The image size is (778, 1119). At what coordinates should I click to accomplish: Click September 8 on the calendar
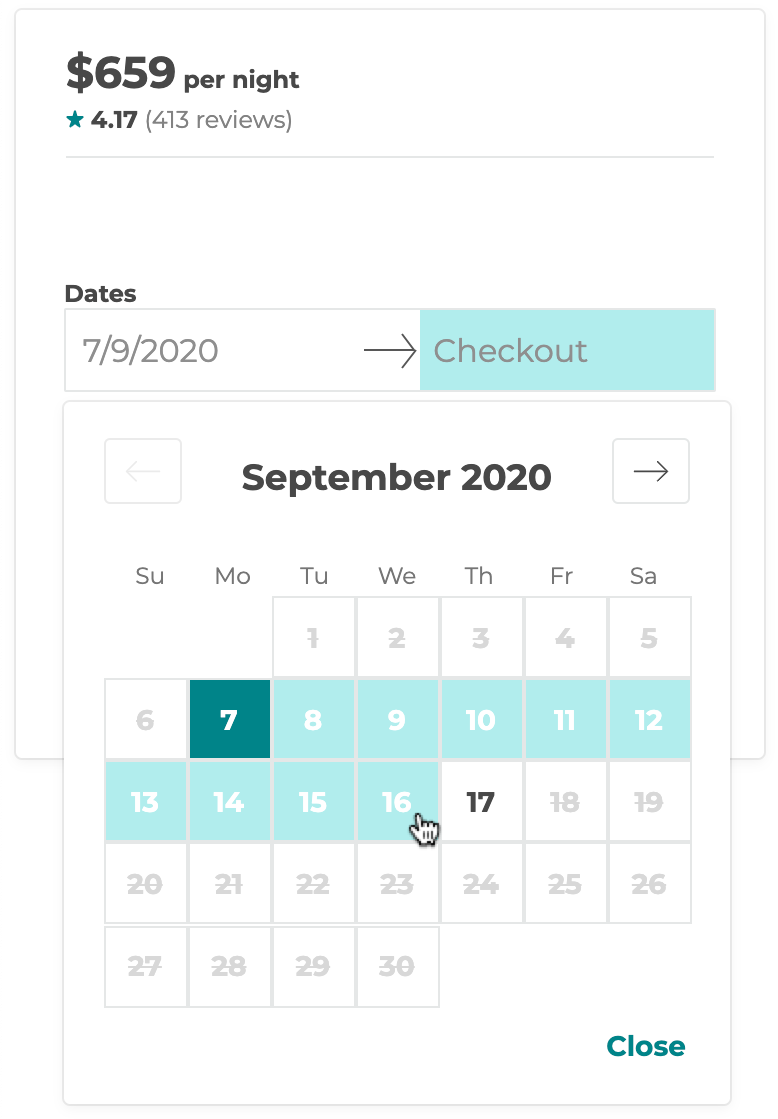(313, 719)
